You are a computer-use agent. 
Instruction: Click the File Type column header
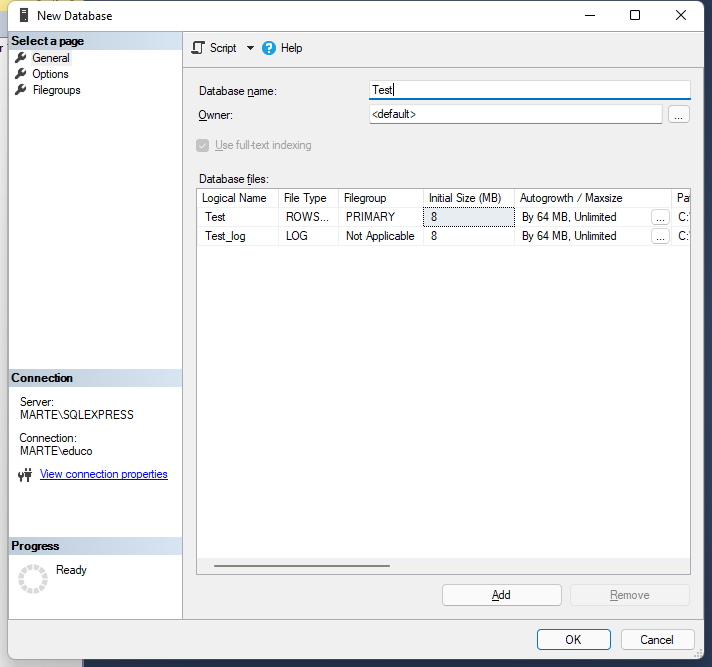tap(308, 198)
